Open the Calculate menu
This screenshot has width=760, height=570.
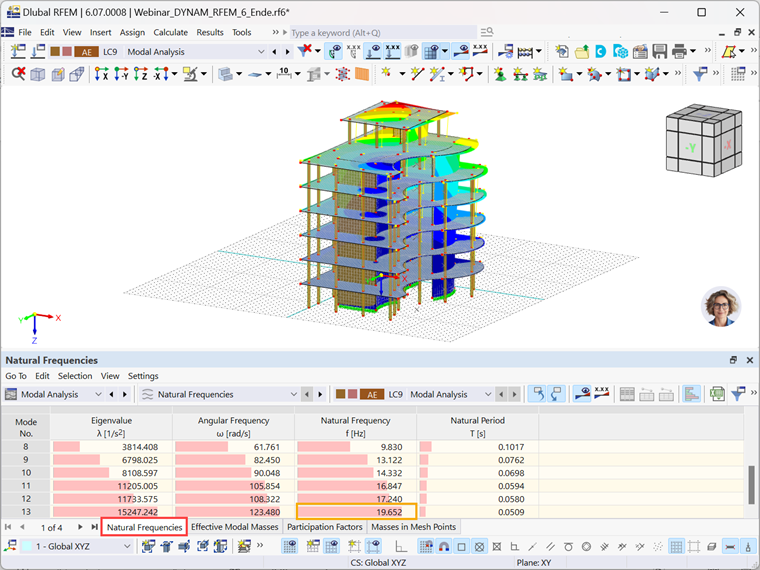pyautogui.click(x=171, y=32)
